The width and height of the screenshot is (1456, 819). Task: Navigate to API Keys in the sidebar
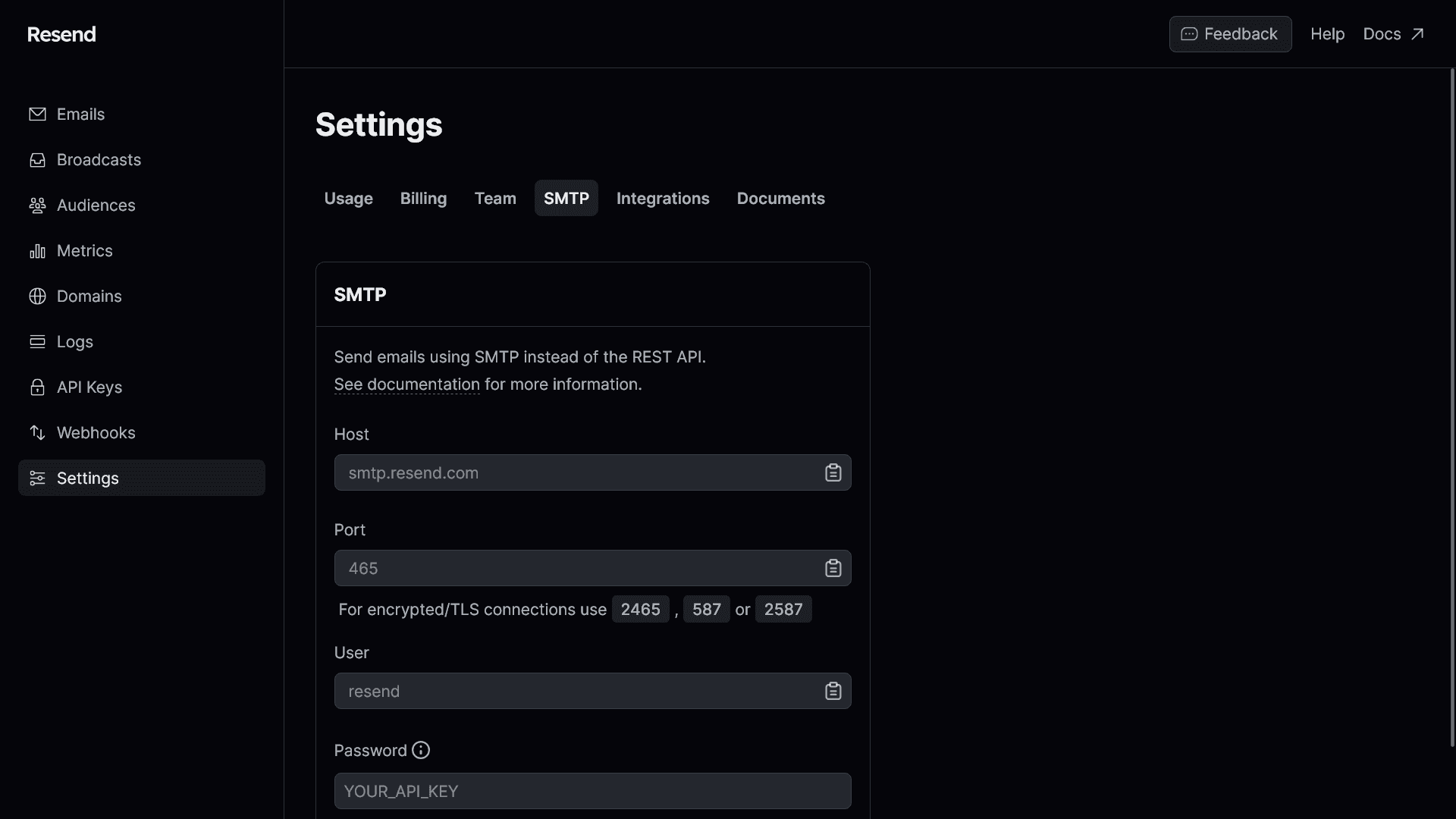pos(142,387)
